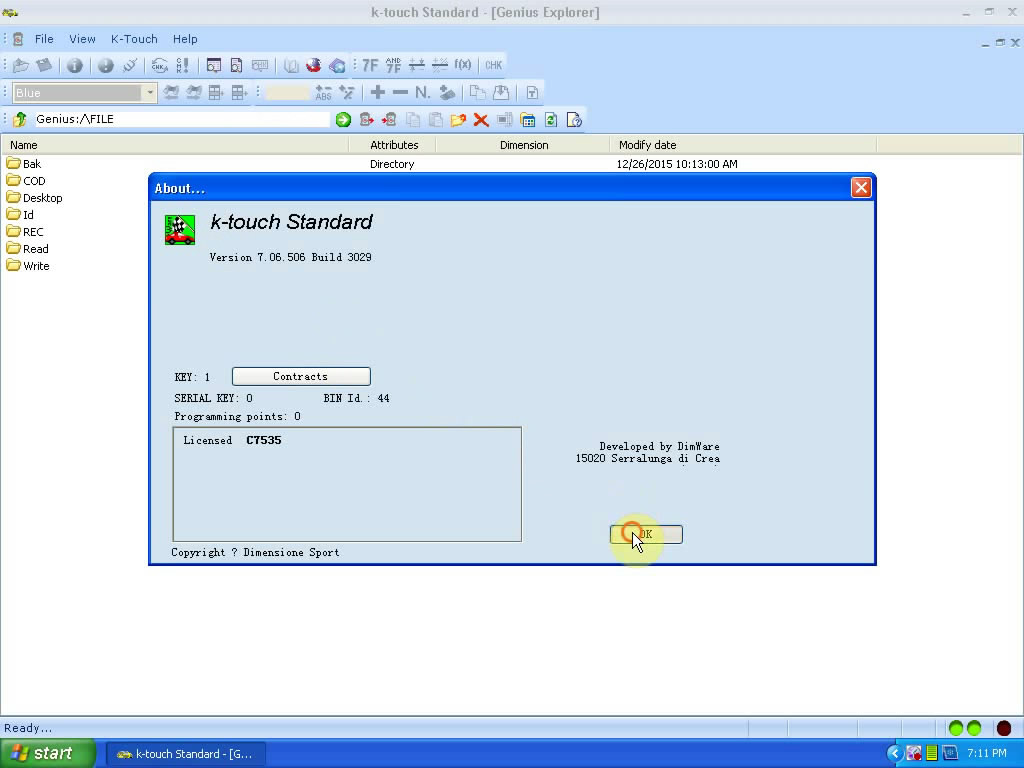The height and width of the screenshot is (768, 1024).
Task: Confirm the About dialog with OK
Action: tap(647, 534)
